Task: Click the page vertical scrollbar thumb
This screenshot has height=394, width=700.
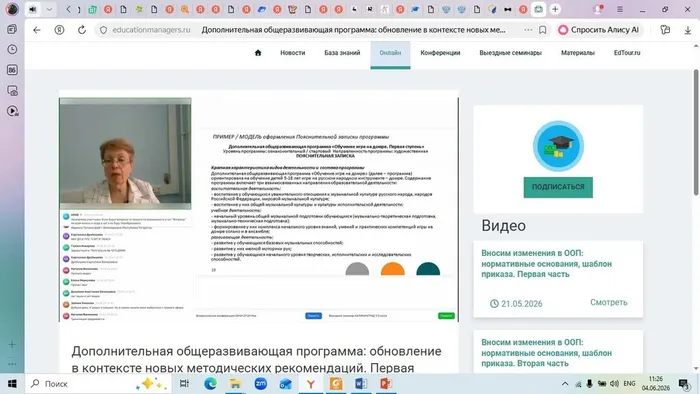Action: 696,132
